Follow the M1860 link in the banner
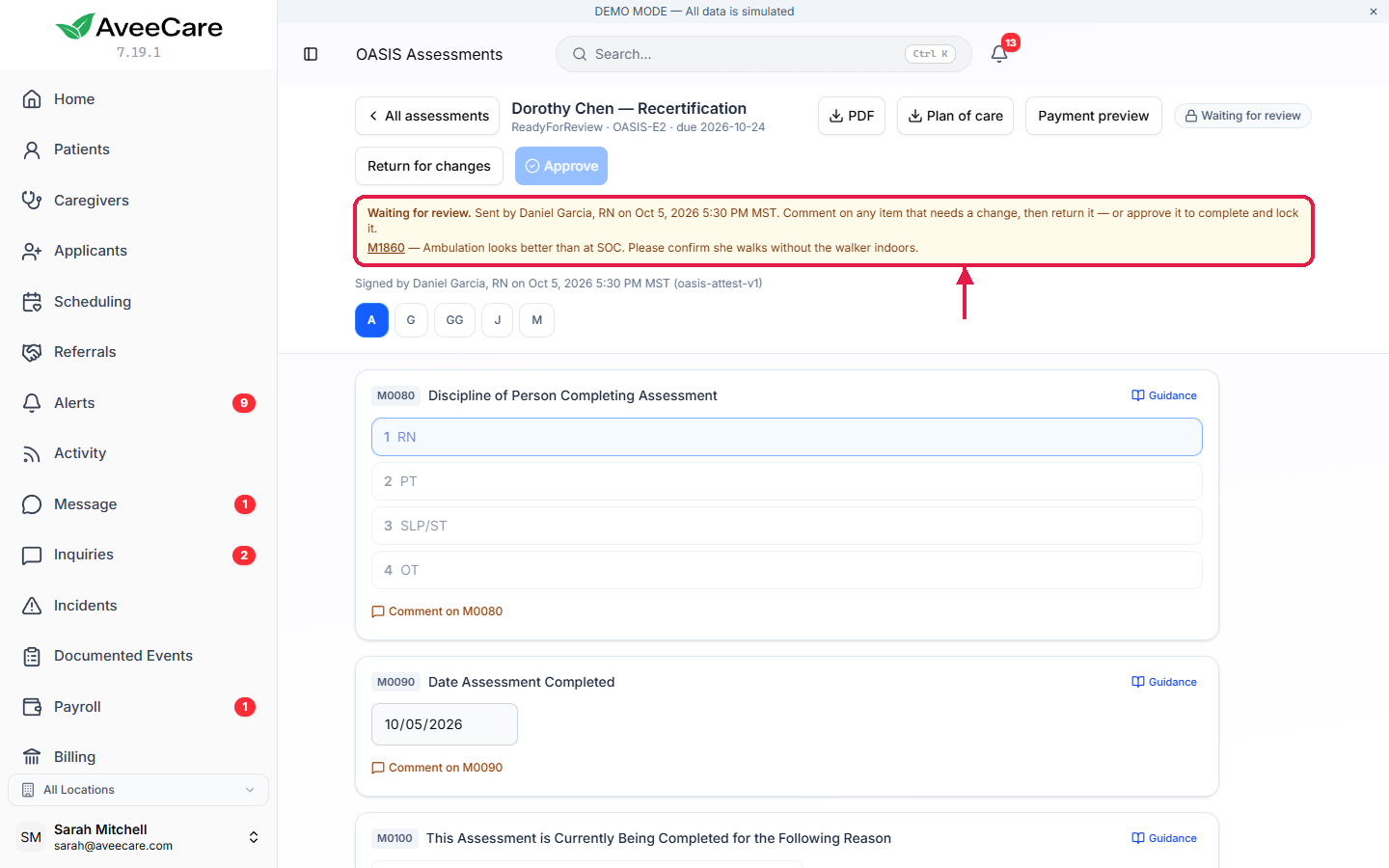This screenshot has height=868, width=1389. click(386, 248)
